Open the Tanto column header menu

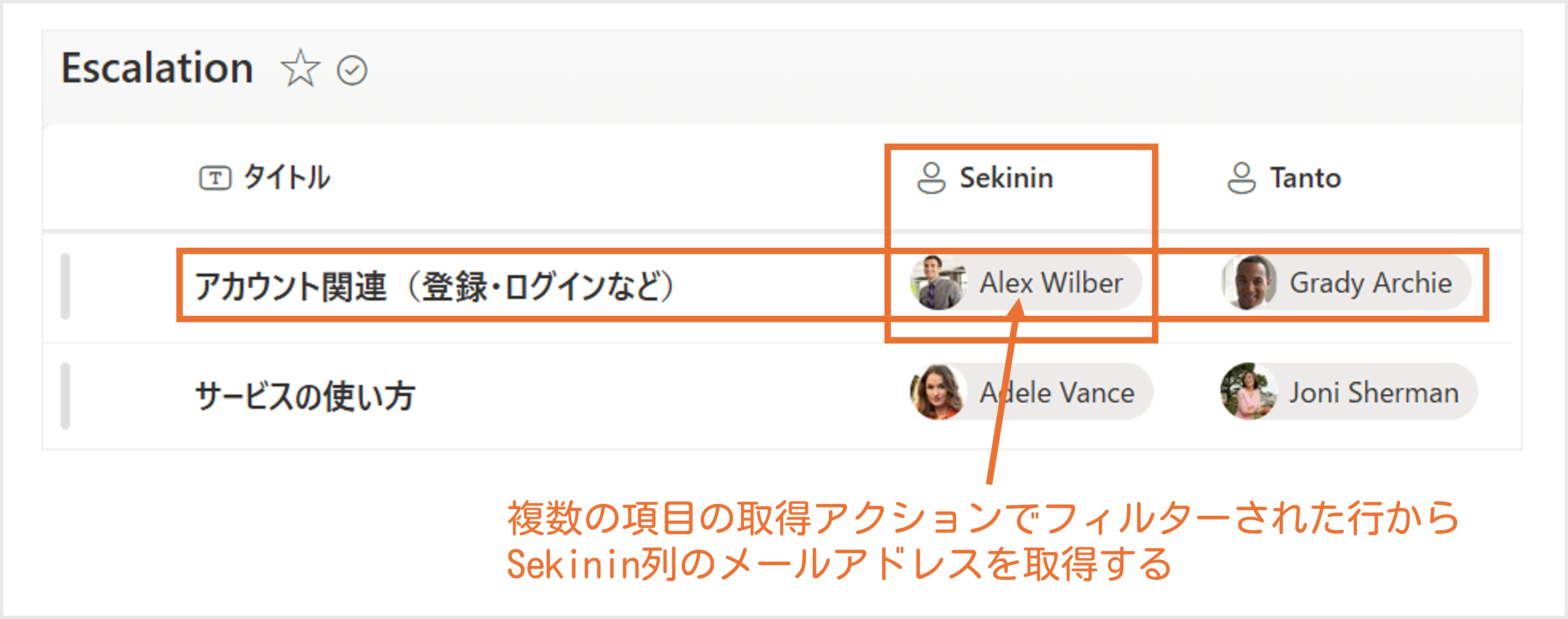(1305, 178)
